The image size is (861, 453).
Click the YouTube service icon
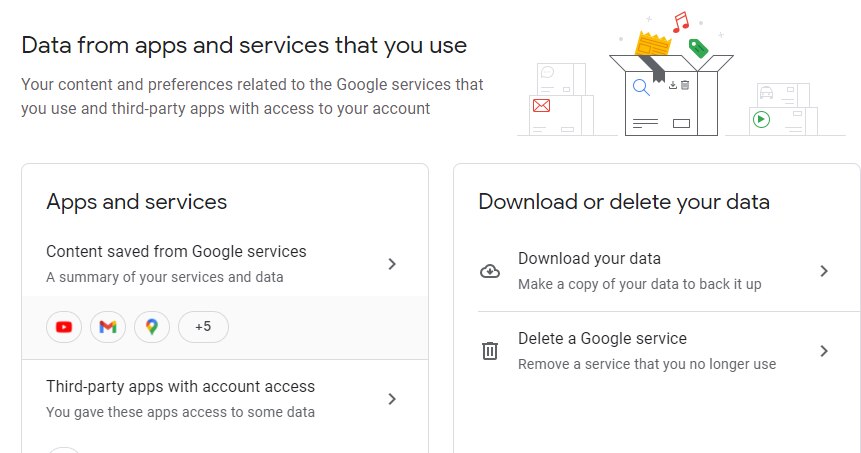tap(64, 327)
